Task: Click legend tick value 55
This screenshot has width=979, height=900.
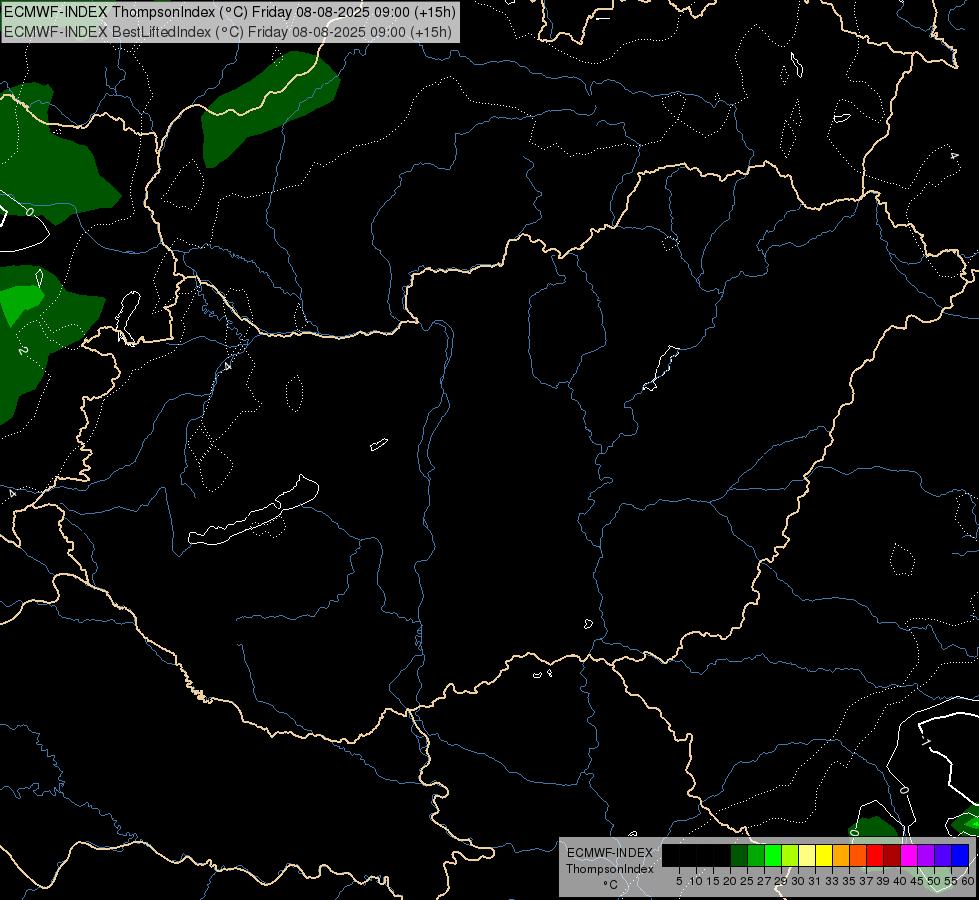Action: (951, 881)
